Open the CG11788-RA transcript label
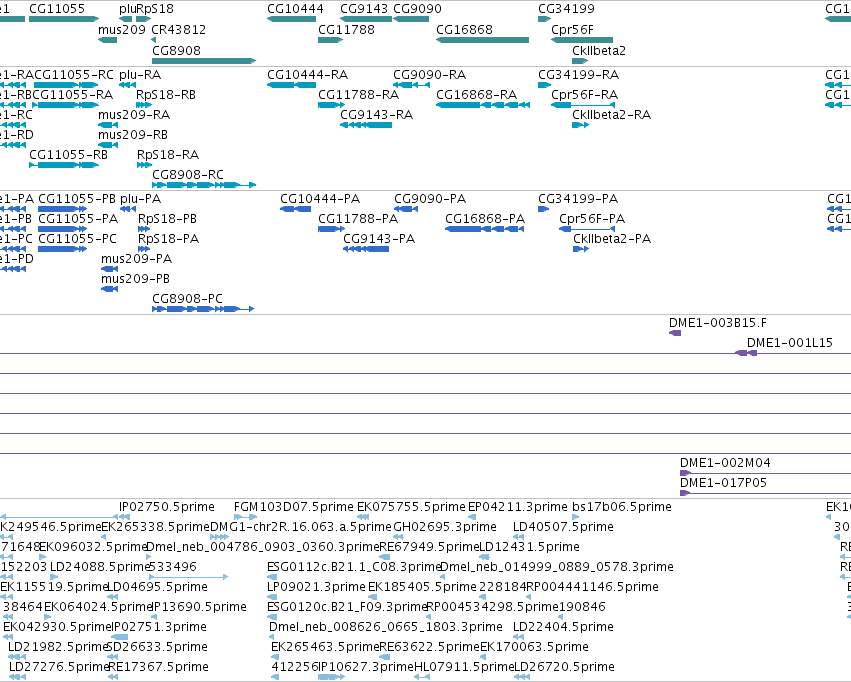 coord(358,94)
